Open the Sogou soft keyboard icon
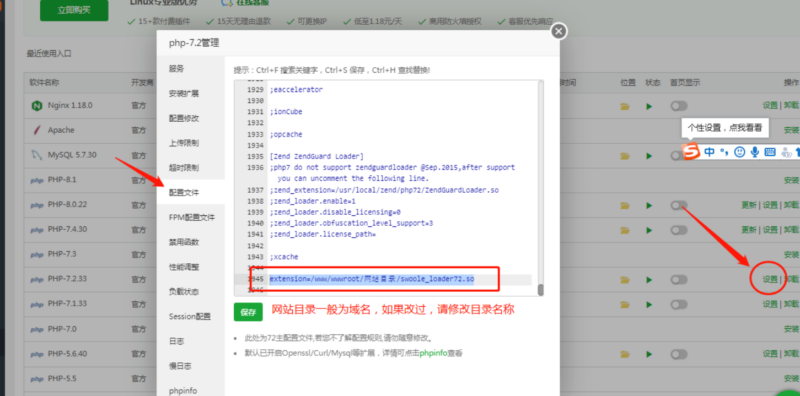 pos(770,152)
